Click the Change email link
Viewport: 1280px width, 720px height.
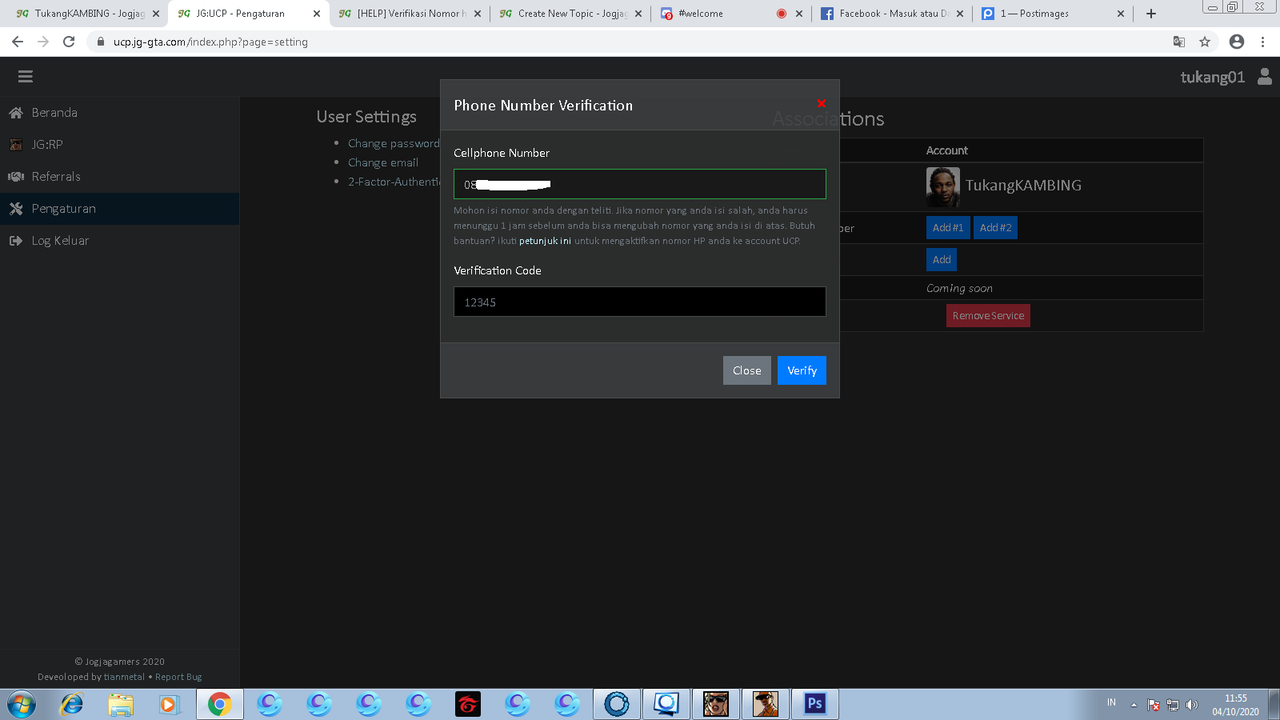click(x=383, y=162)
